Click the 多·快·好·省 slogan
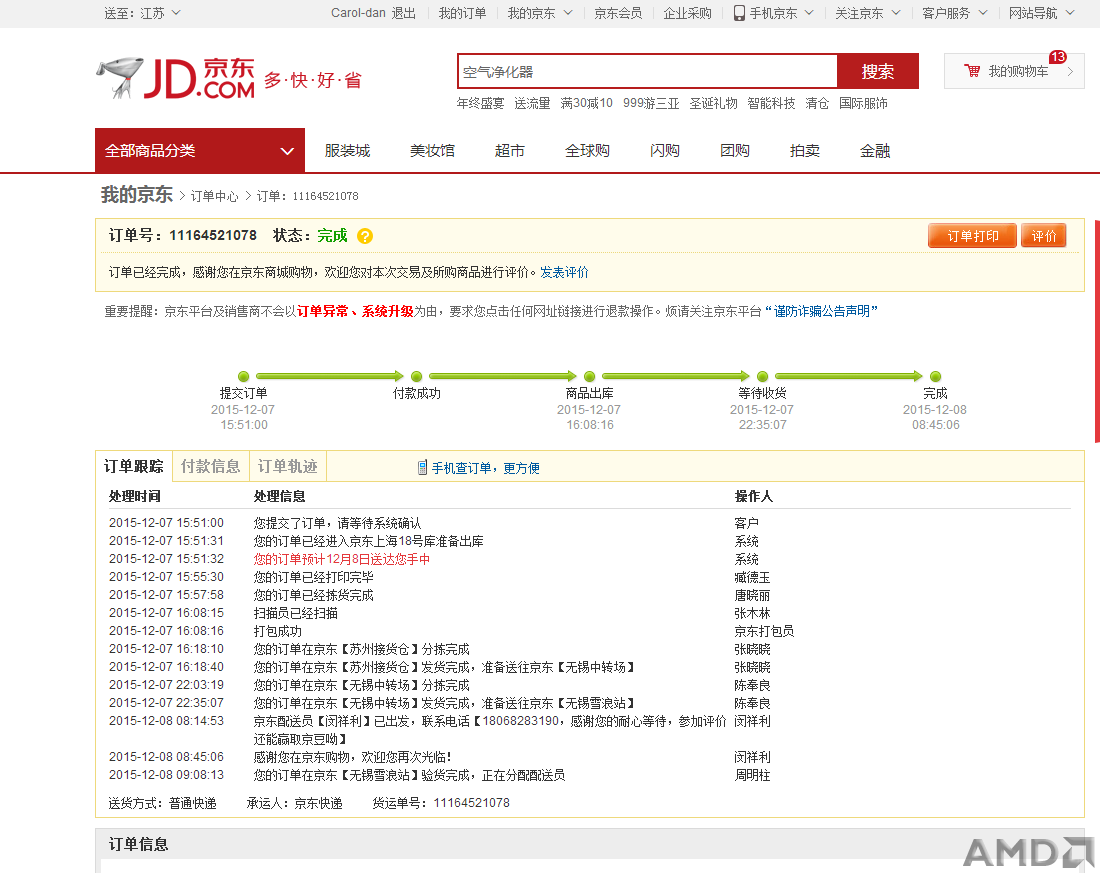This screenshot has height=873, width=1100. click(313, 80)
